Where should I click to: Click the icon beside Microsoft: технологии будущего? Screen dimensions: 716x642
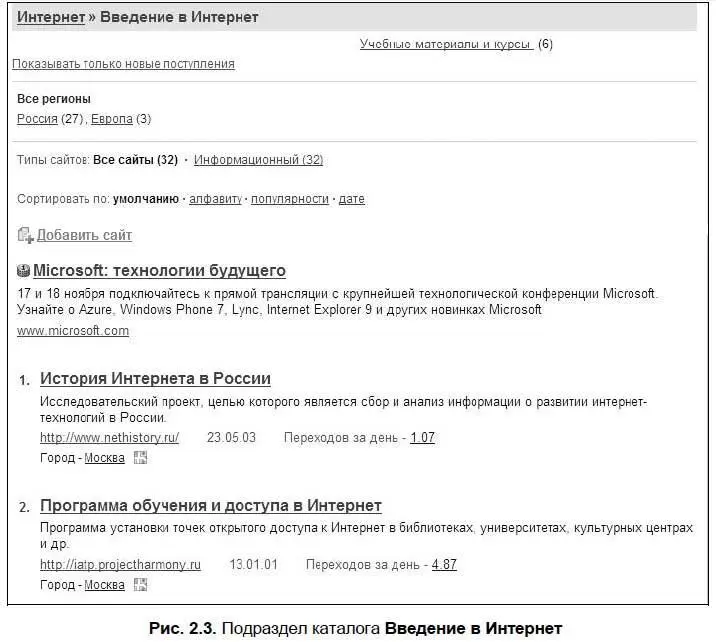tap(24, 271)
